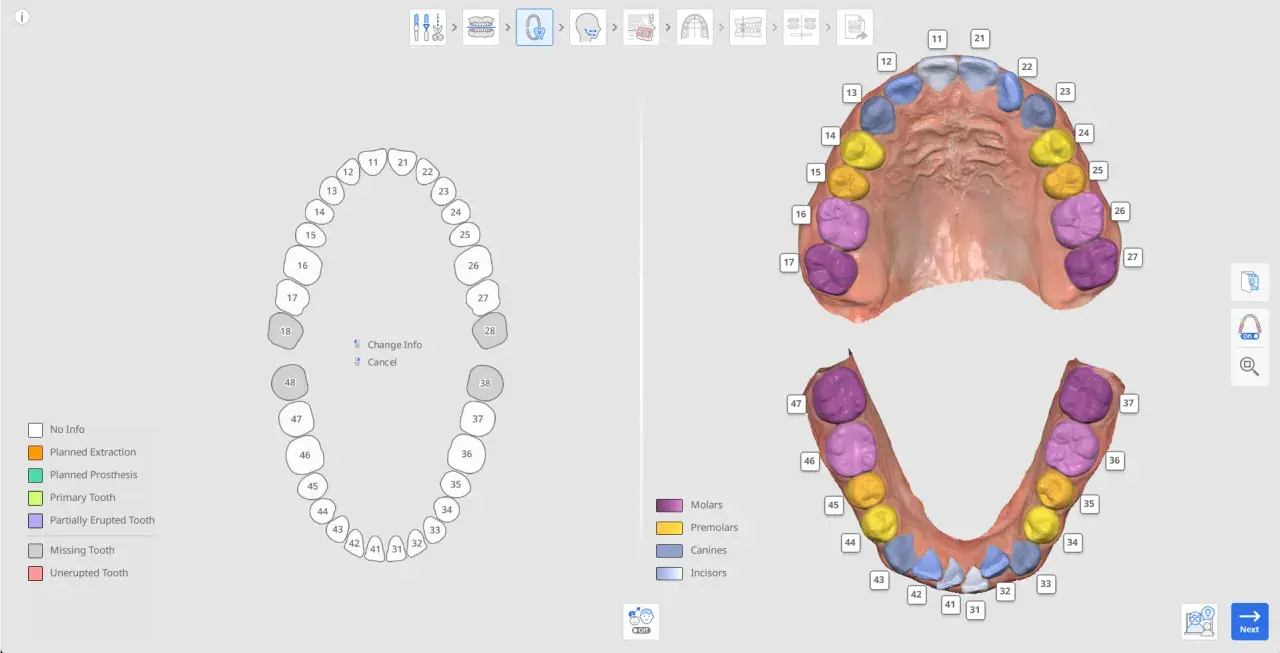Open the face profile workflow step
The width and height of the screenshot is (1280, 653).
(x=588, y=27)
